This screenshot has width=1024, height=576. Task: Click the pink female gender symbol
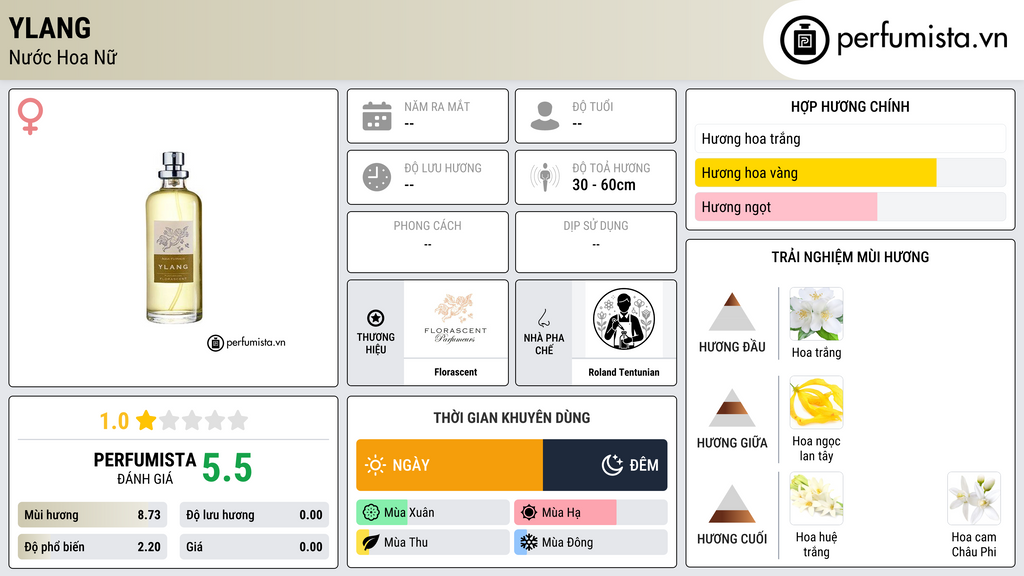(30, 116)
